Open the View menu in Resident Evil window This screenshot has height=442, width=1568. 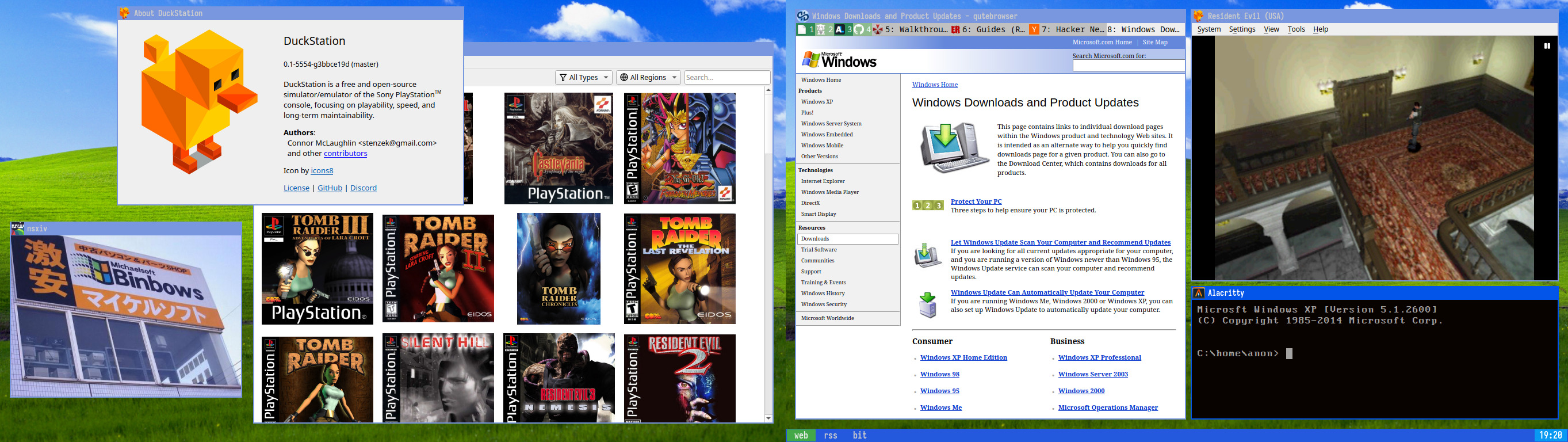coord(1271,29)
